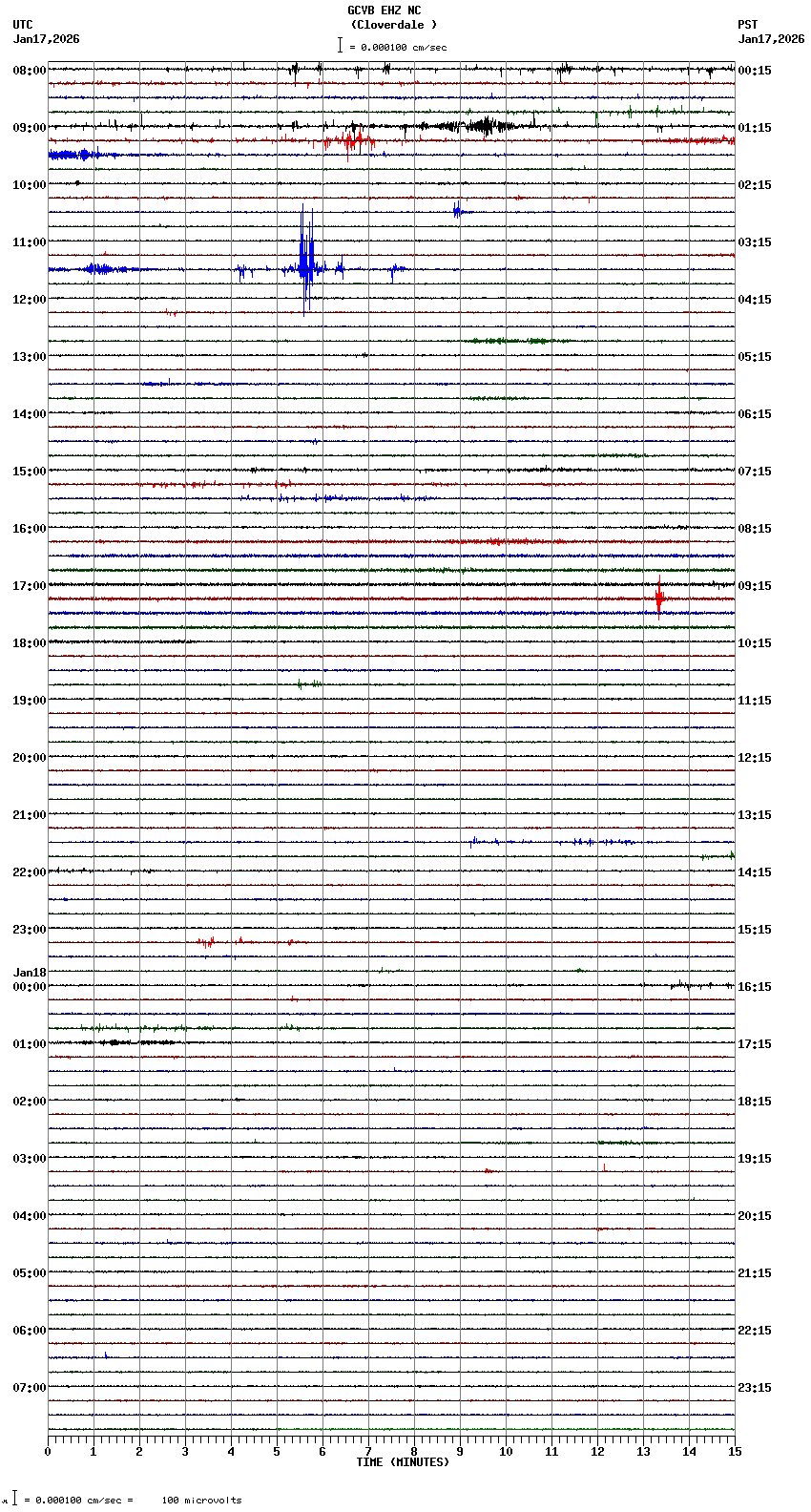This screenshot has width=811, height=1512.
Task: Click the 11:00 UTC row label
Action: tap(30, 242)
